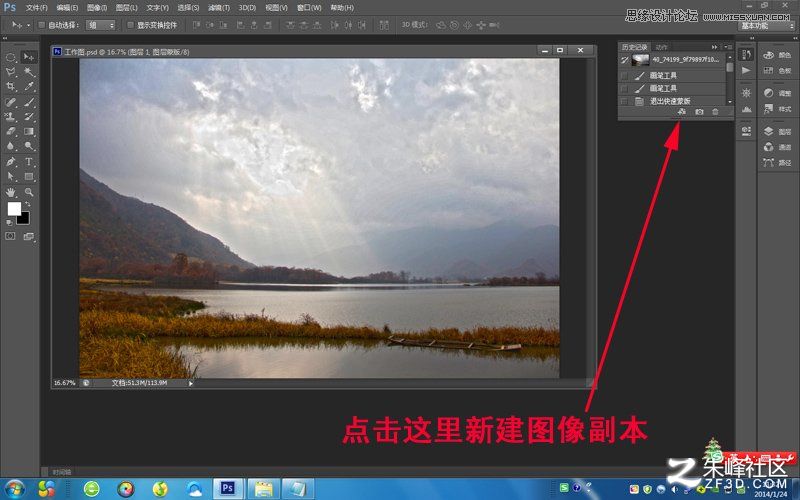
Task: Select the Crop tool
Action: pos(10,87)
